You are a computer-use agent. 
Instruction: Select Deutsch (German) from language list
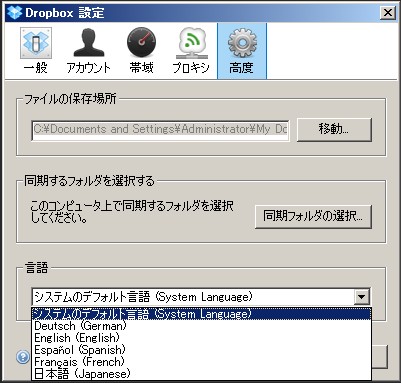point(201,326)
